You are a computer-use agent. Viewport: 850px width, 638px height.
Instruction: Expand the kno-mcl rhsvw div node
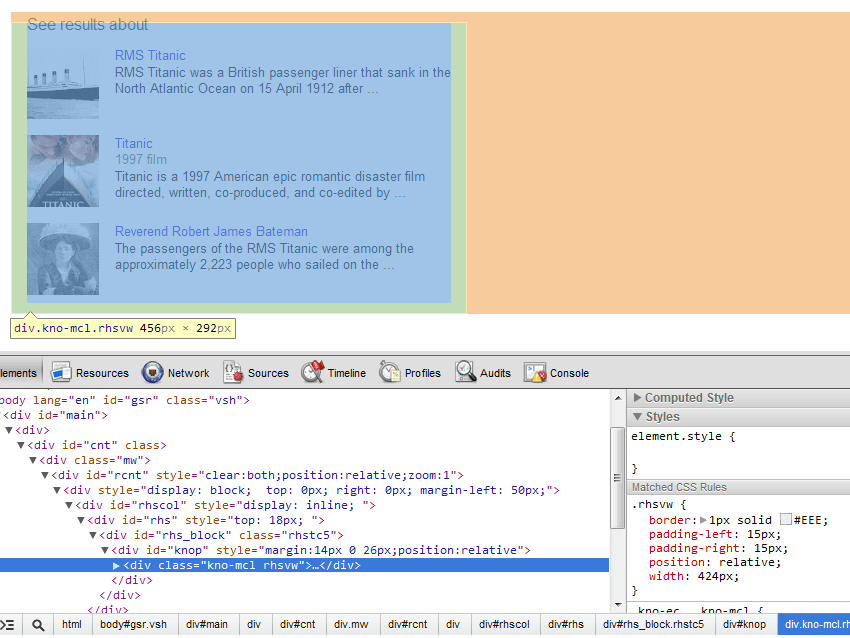(116, 565)
